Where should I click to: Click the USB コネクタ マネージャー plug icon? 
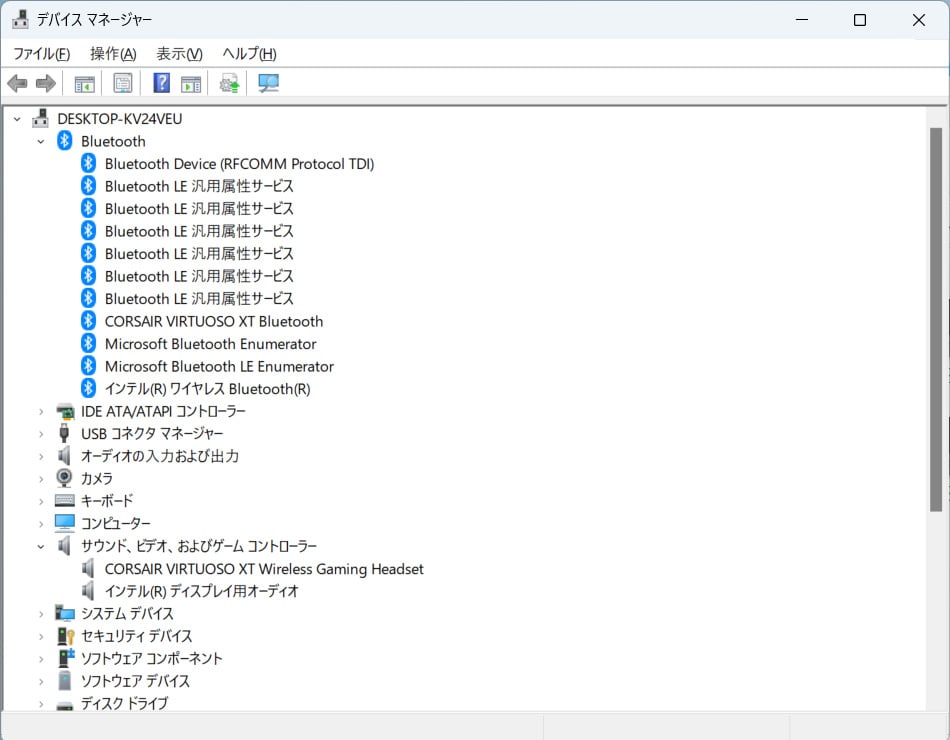coord(64,433)
